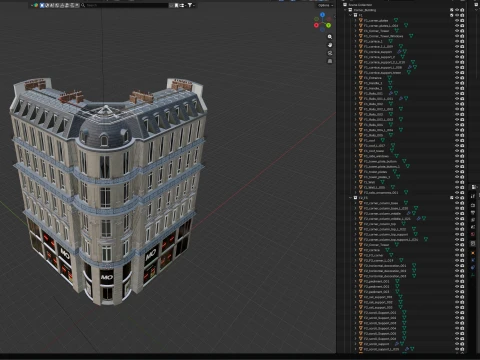
Task: Select Scene Collection in the outliner
Action: [x=360, y=5]
